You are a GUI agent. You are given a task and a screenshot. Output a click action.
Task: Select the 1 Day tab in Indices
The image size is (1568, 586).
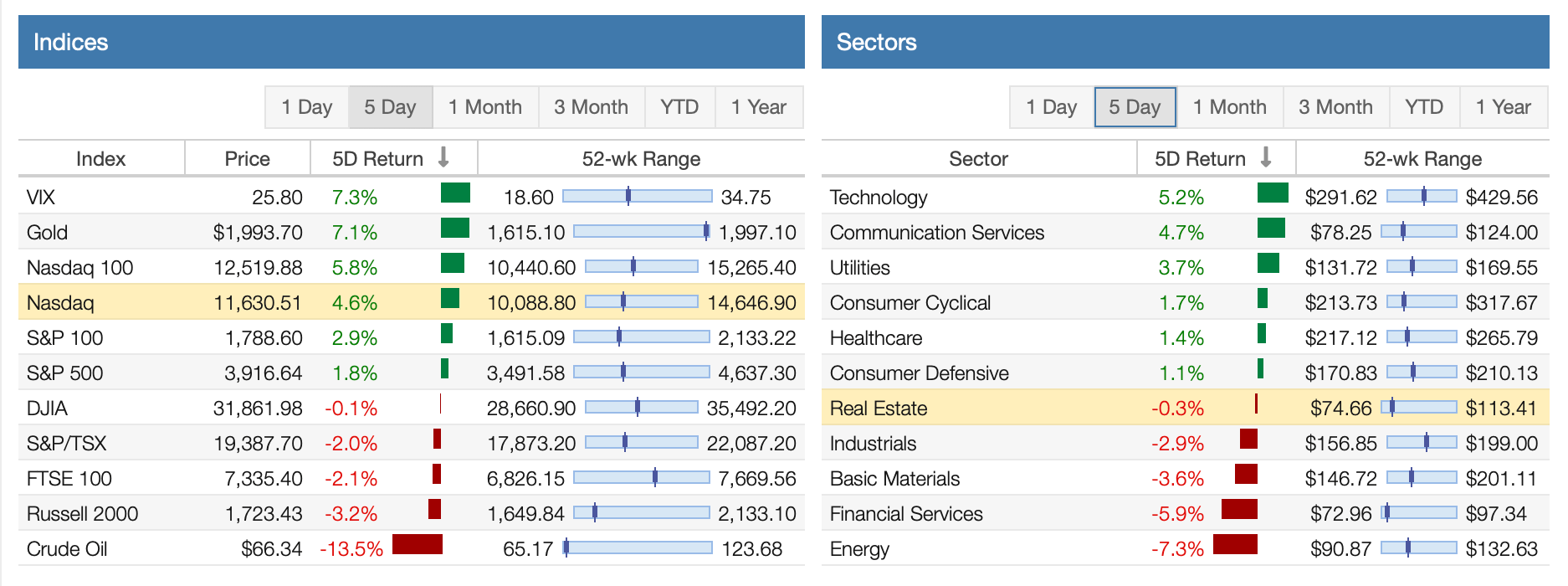(x=307, y=107)
